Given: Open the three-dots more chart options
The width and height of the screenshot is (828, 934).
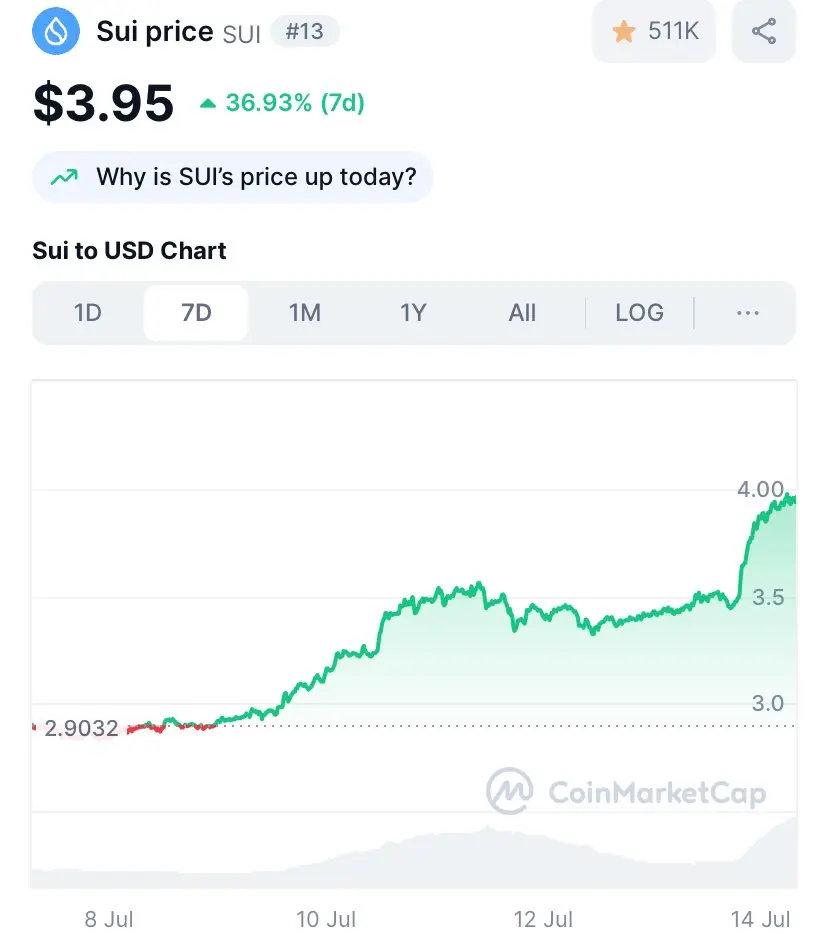Looking at the screenshot, I should [x=748, y=313].
